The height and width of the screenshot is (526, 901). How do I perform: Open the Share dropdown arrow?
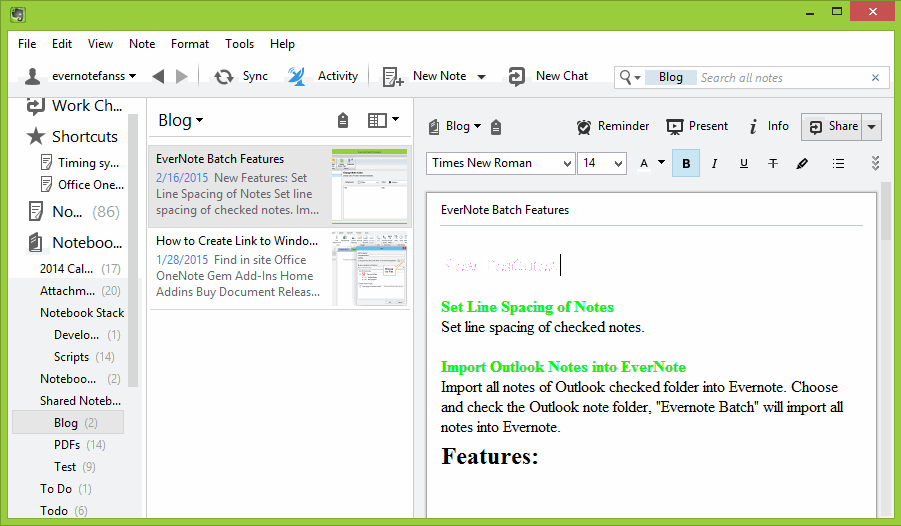click(x=871, y=127)
